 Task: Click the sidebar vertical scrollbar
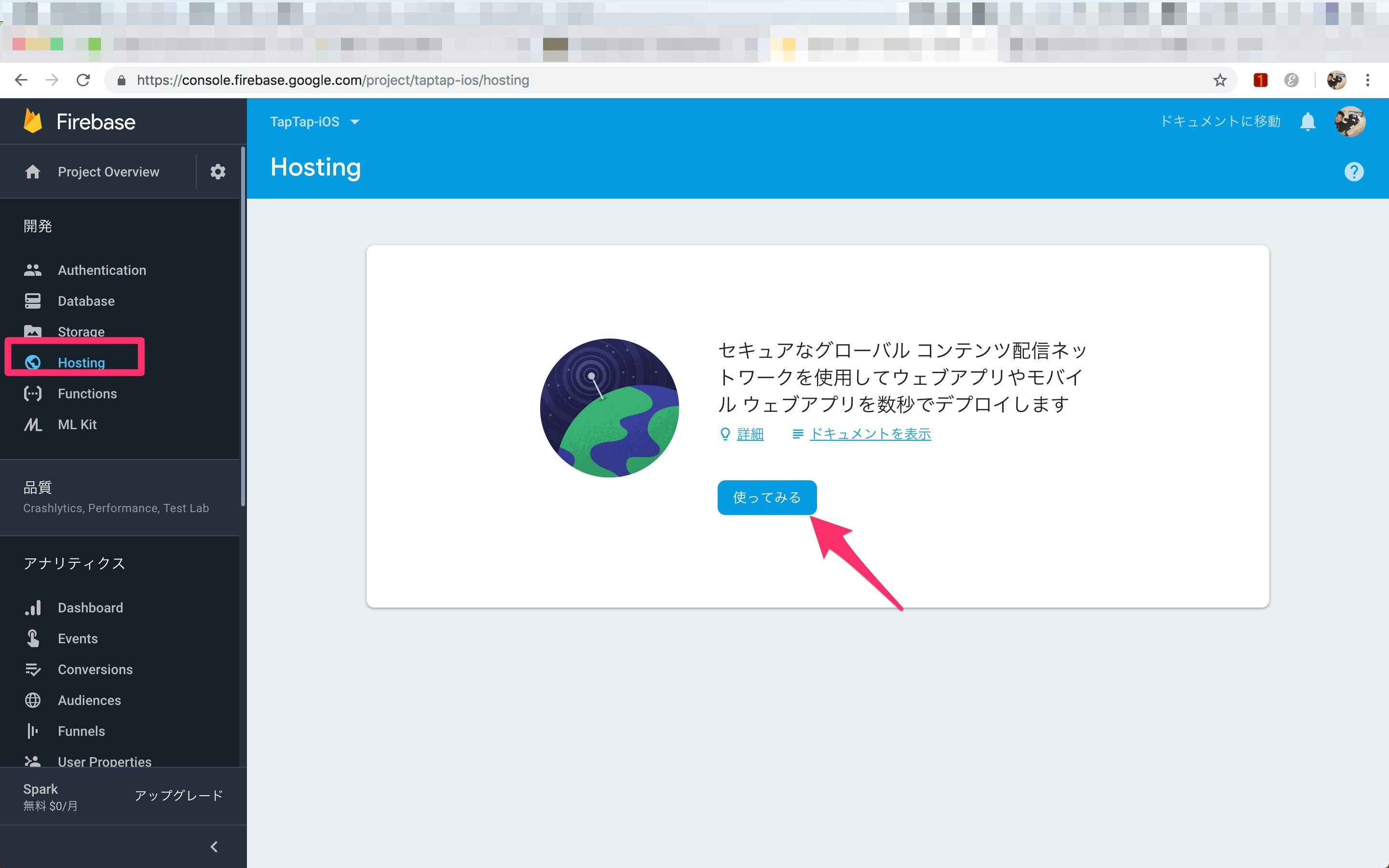(x=243, y=327)
